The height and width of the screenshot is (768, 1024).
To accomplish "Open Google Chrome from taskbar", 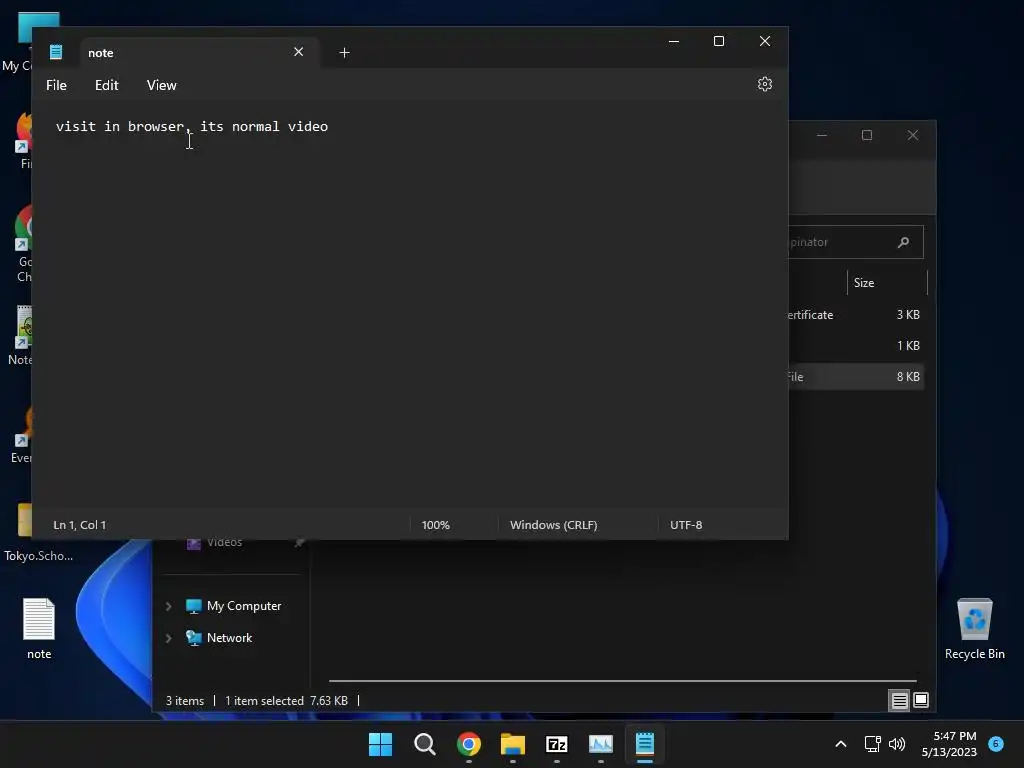I will [469, 744].
